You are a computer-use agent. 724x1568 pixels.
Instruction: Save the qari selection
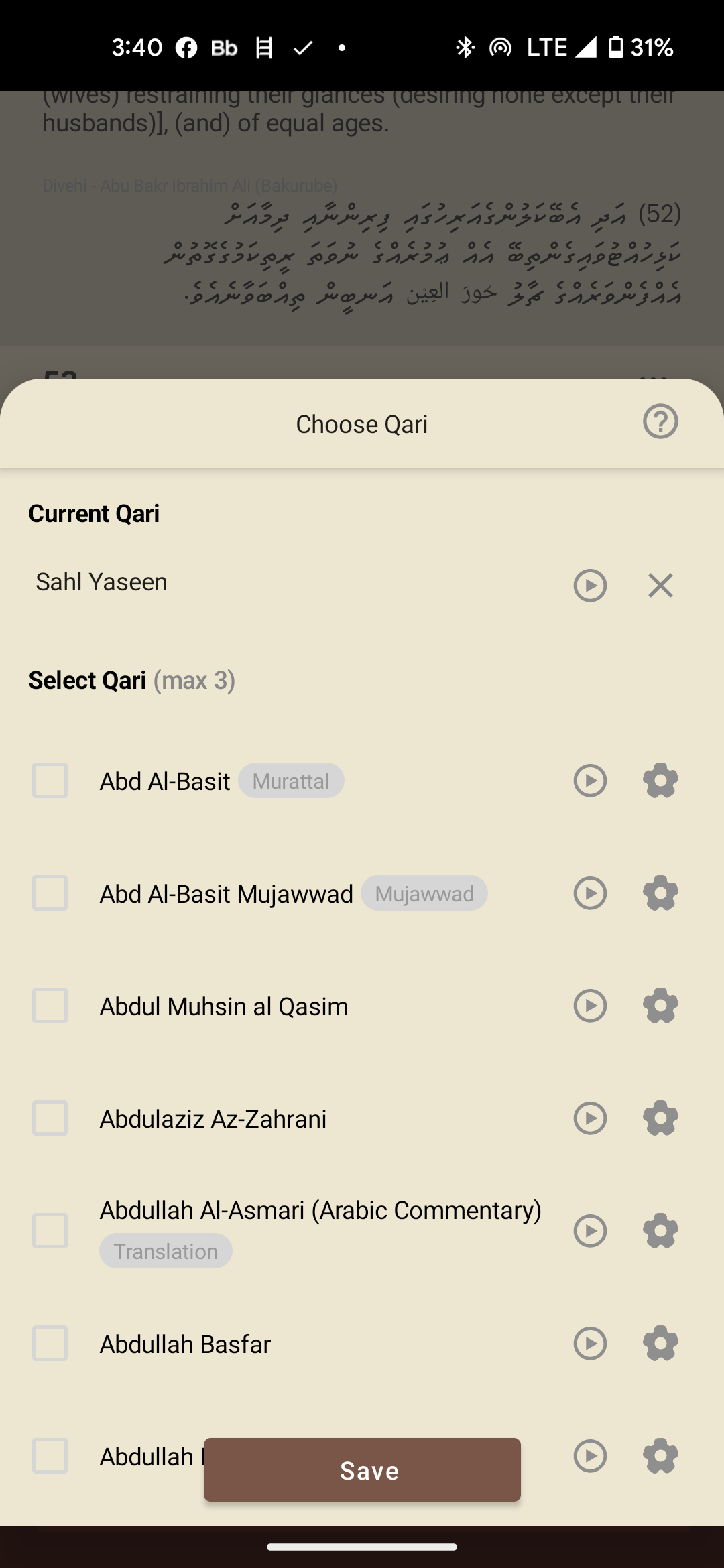362,1470
